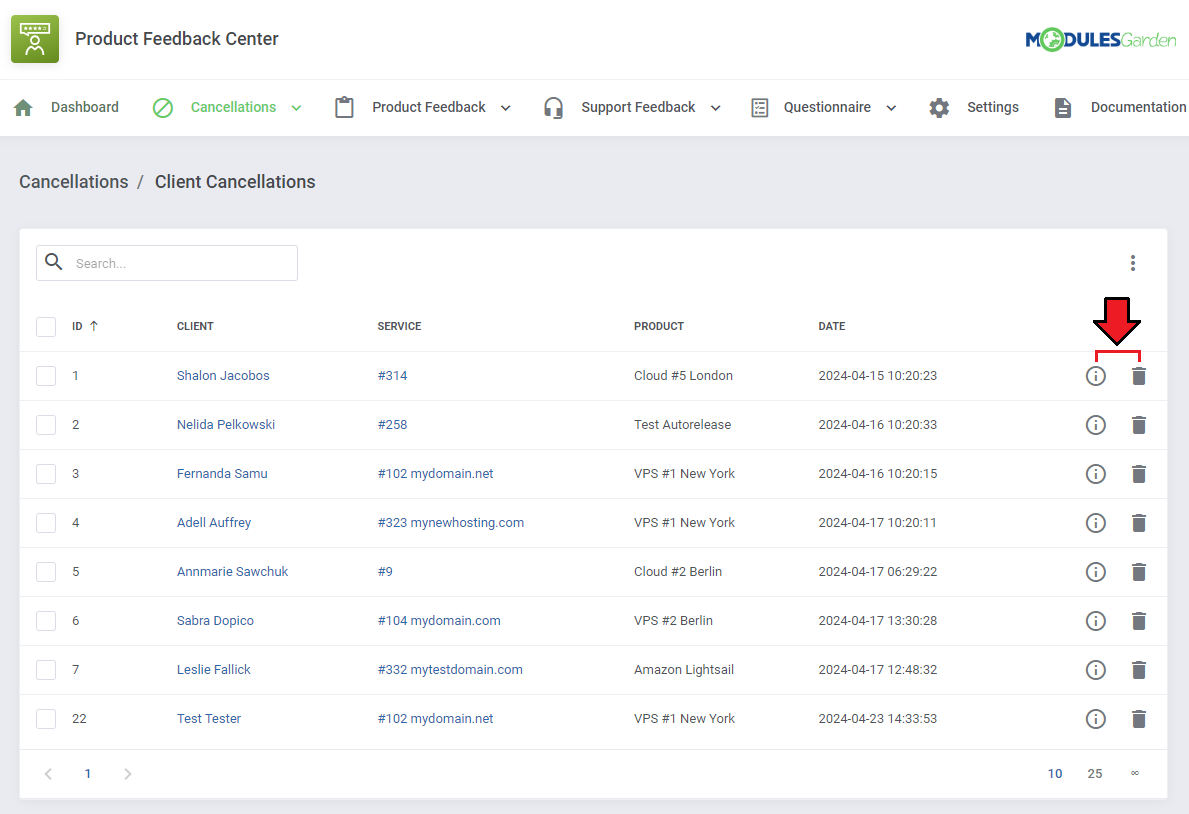
Task: View info for Nelida Pelkowski cancellation
Action: [x=1096, y=425]
